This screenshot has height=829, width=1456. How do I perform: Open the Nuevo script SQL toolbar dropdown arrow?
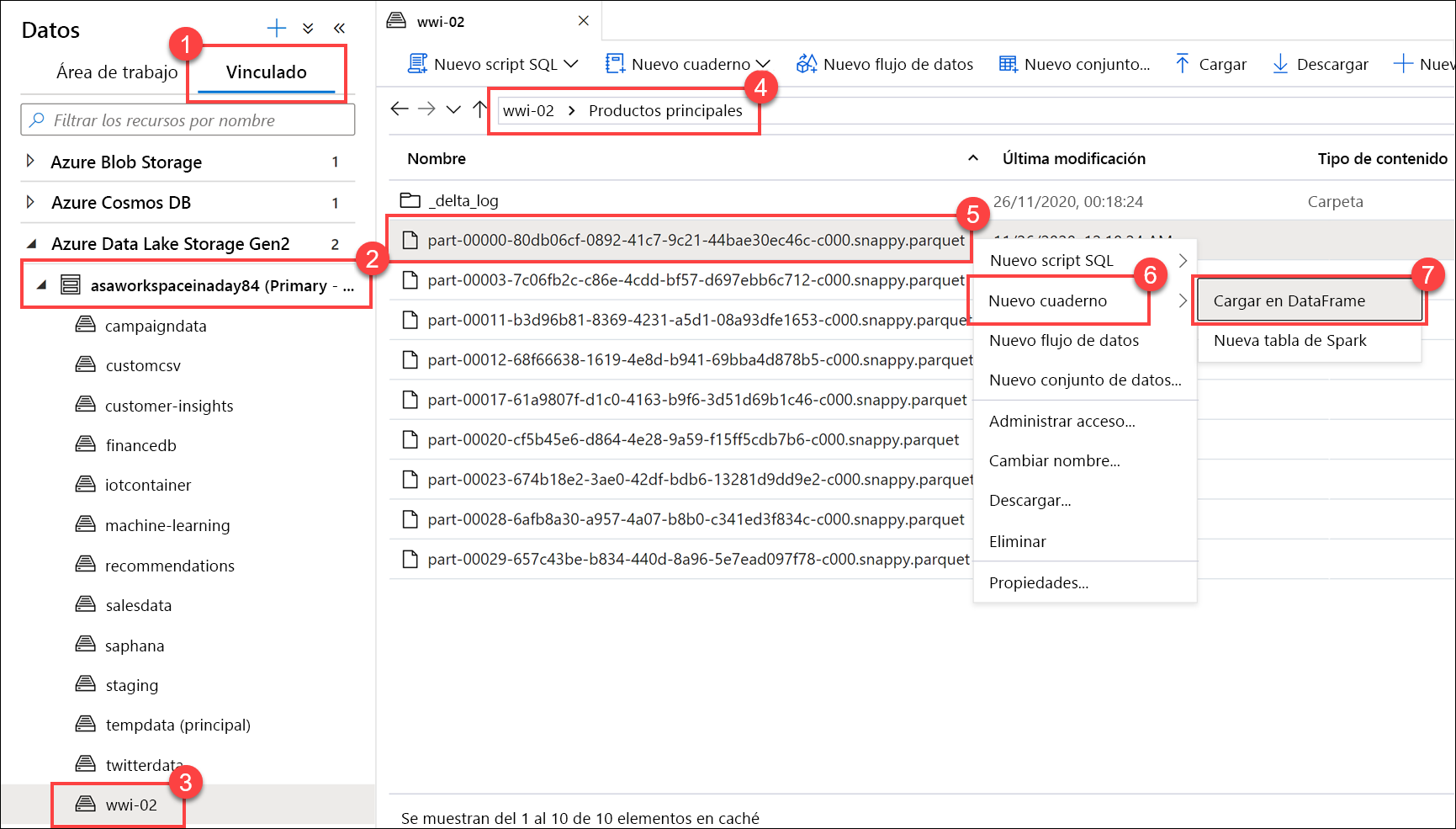571,64
